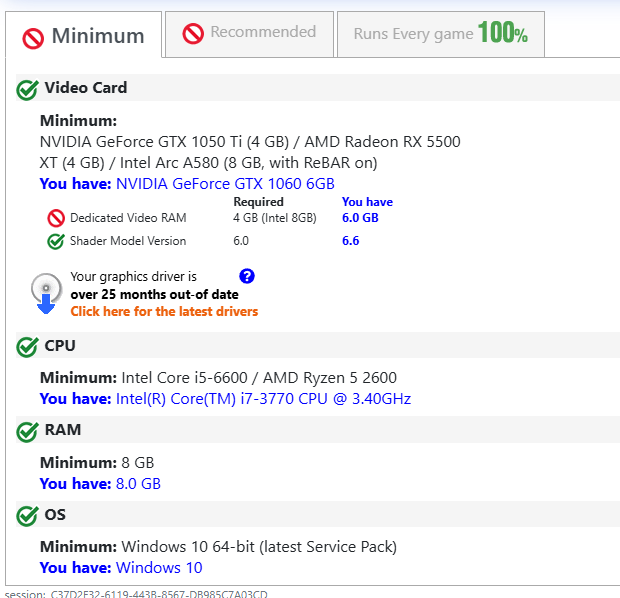Click the session ID text at bottom

pyautogui.click(x=136, y=594)
